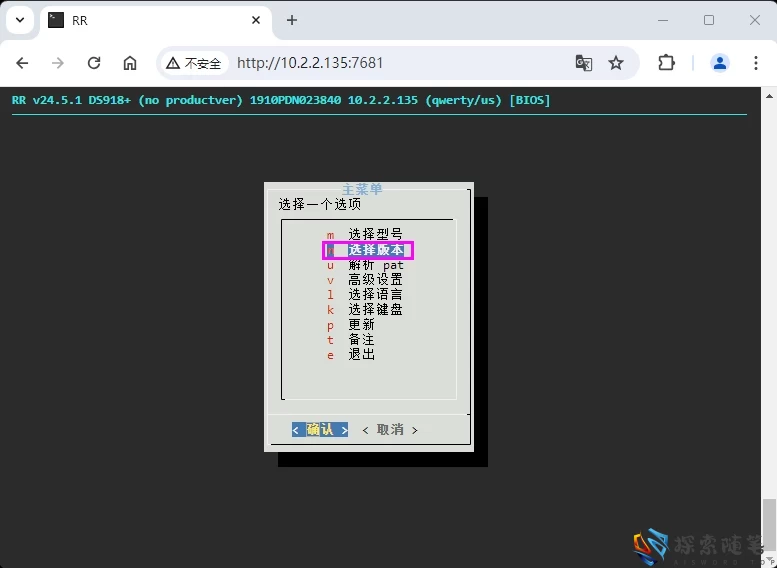777x568 pixels.
Task: Confirm with the 确认 button
Action: tap(320, 430)
